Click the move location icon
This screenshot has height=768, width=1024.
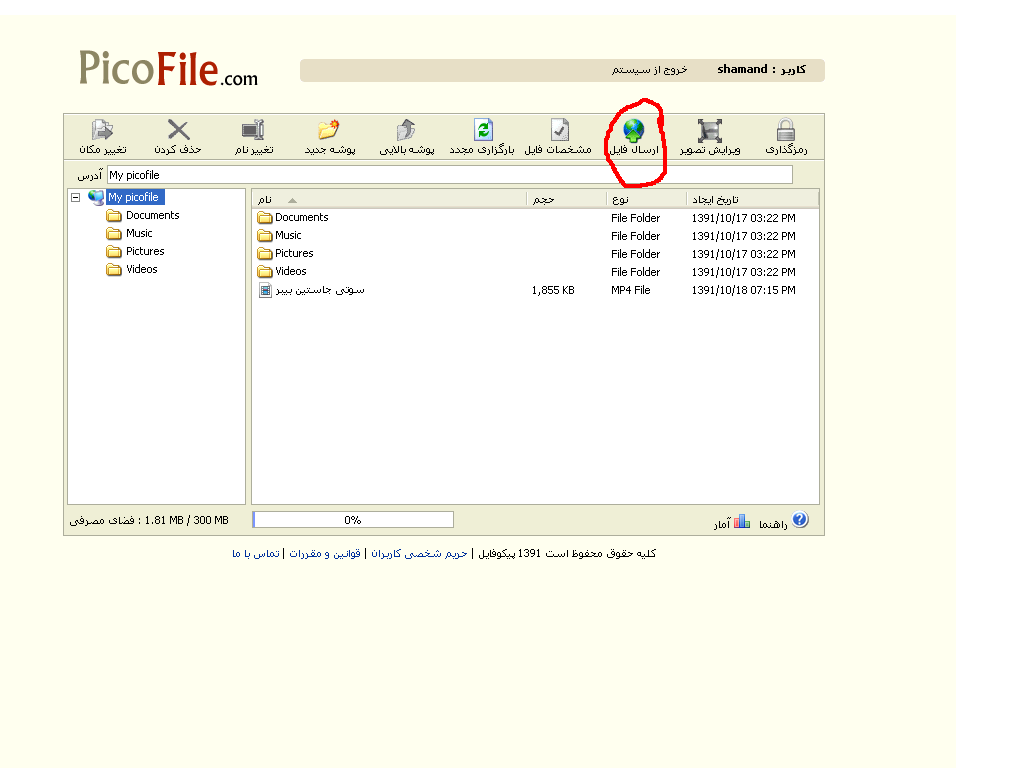click(x=102, y=130)
